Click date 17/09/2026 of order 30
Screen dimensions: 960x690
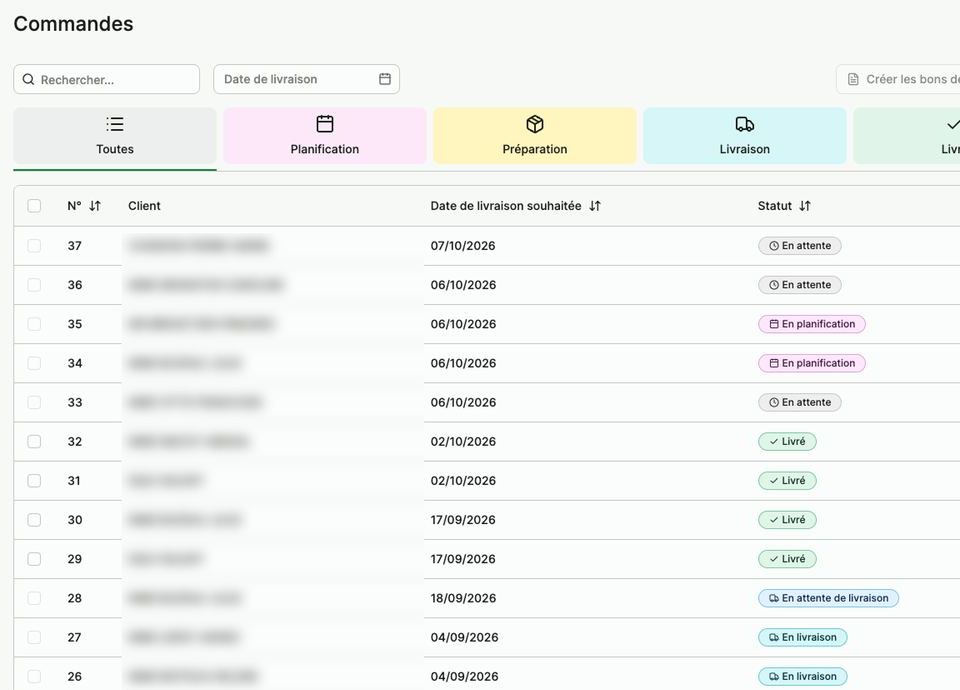(x=463, y=520)
